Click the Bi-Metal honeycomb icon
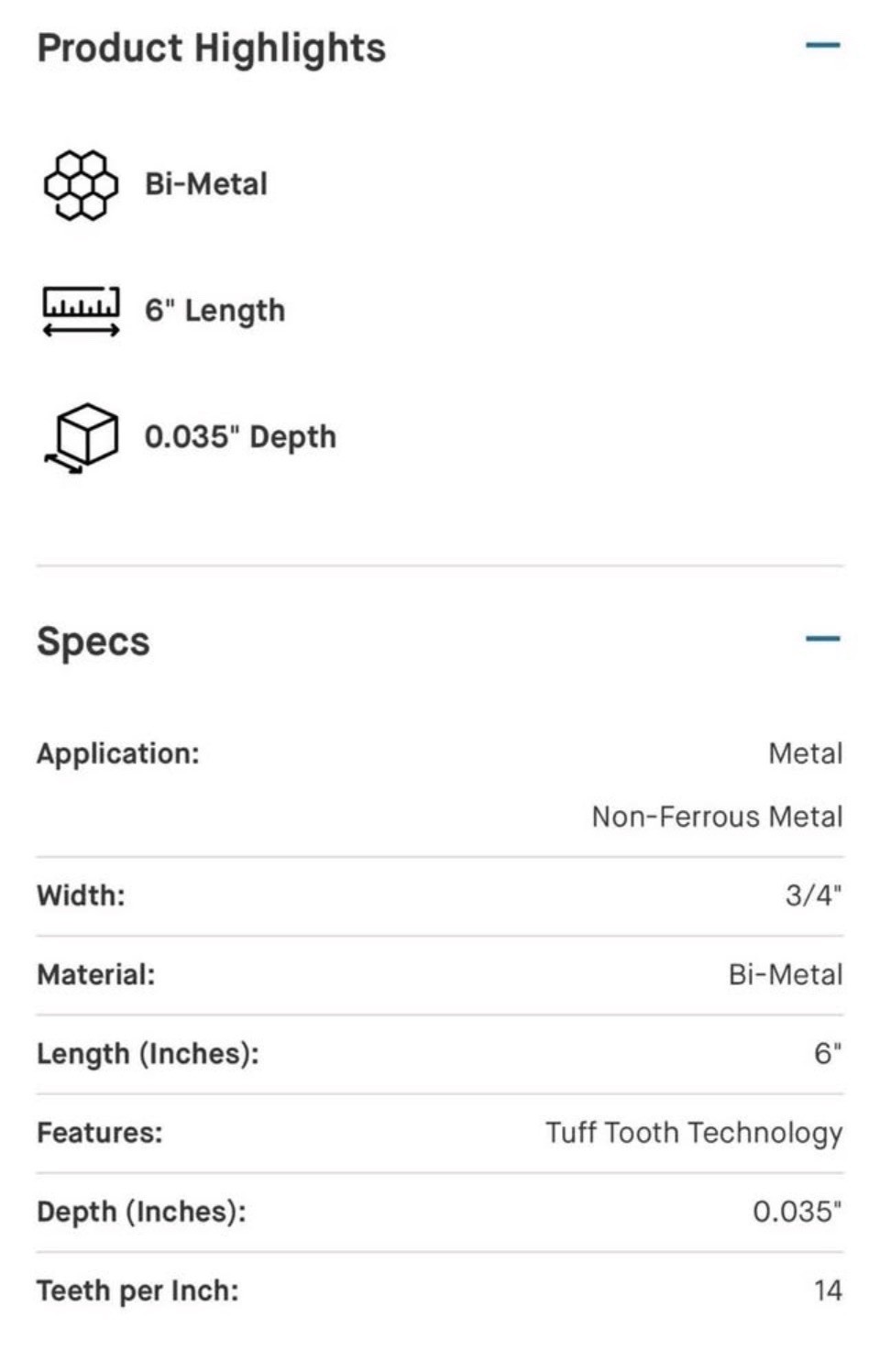880x1372 pixels. [x=82, y=184]
